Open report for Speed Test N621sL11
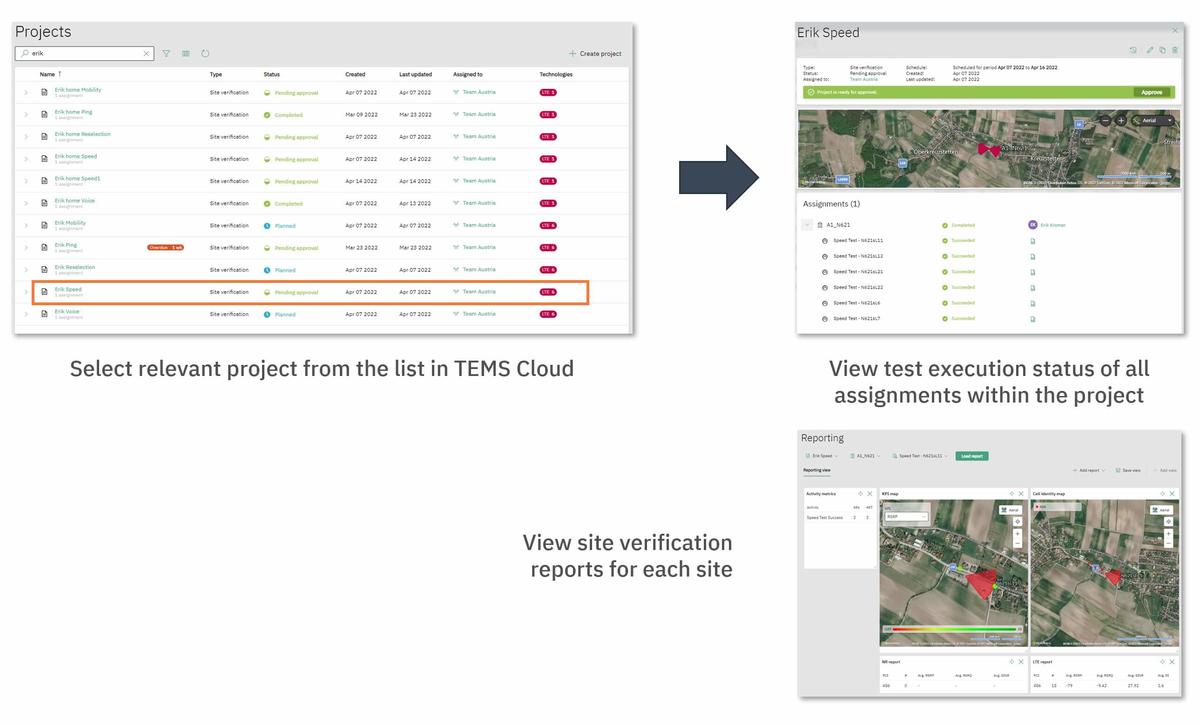The image size is (1200, 725). pos(1032,241)
